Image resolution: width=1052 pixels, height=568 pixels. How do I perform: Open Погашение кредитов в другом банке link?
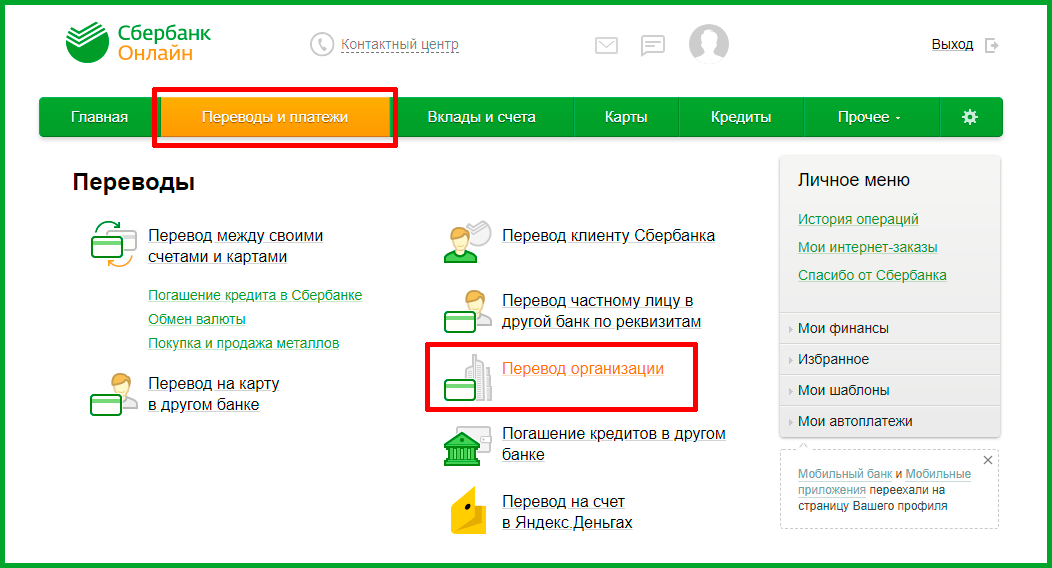pyautogui.click(x=614, y=444)
